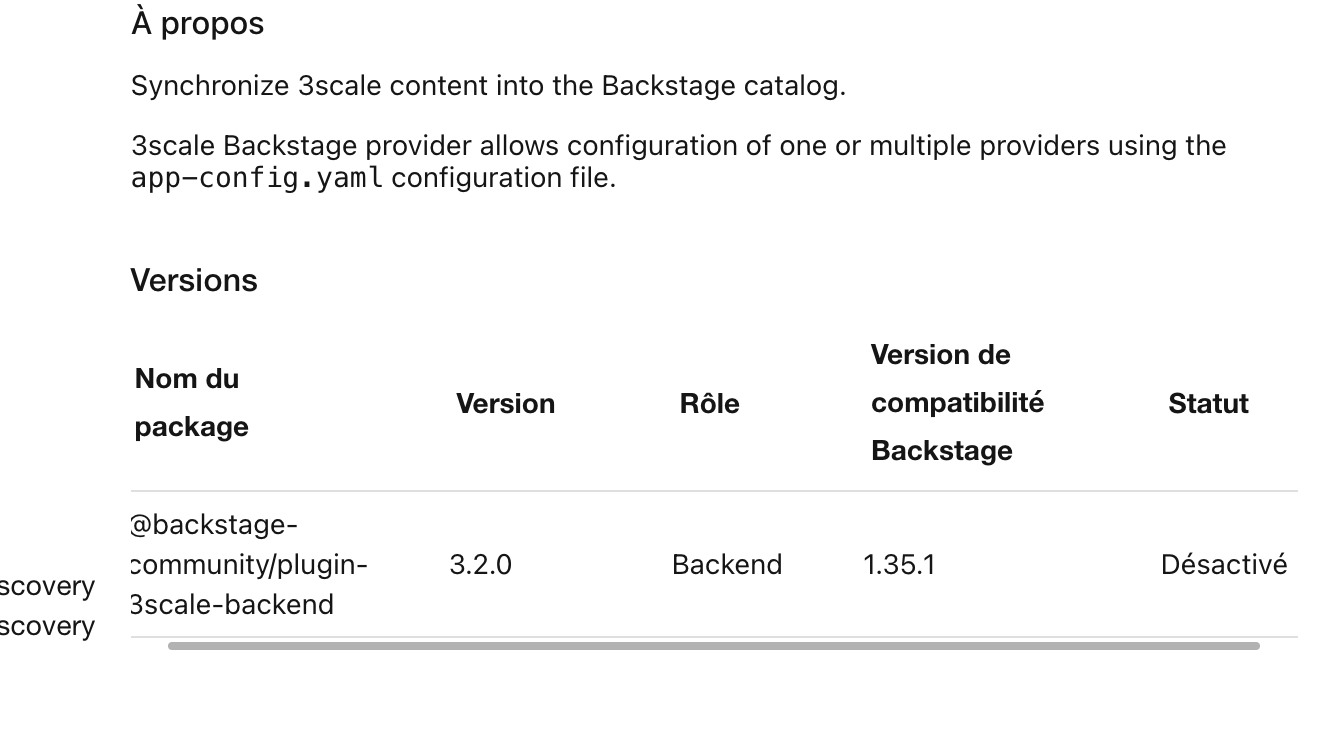Click the plugin-3scale-backend package name cell
The height and width of the screenshot is (752, 1322).
tap(249, 565)
